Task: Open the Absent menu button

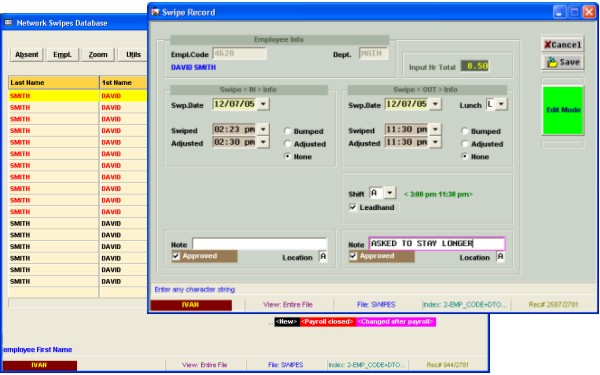Action: (x=27, y=55)
